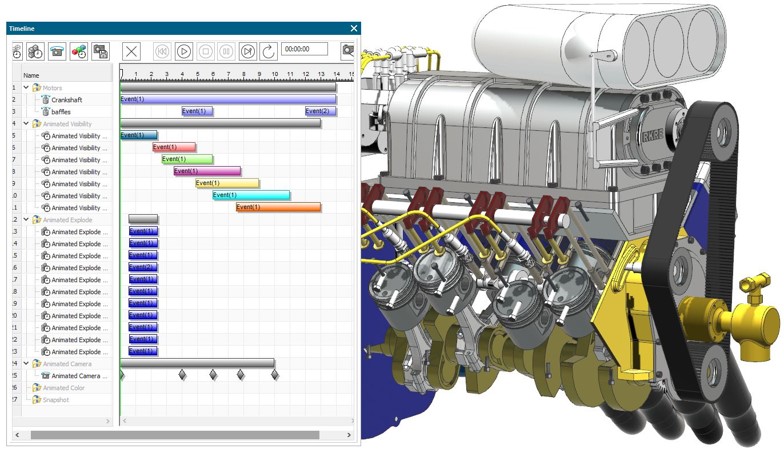Click the horizontal scrollbar at panel bottom
The image size is (784, 457).
(x=175, y=435)
